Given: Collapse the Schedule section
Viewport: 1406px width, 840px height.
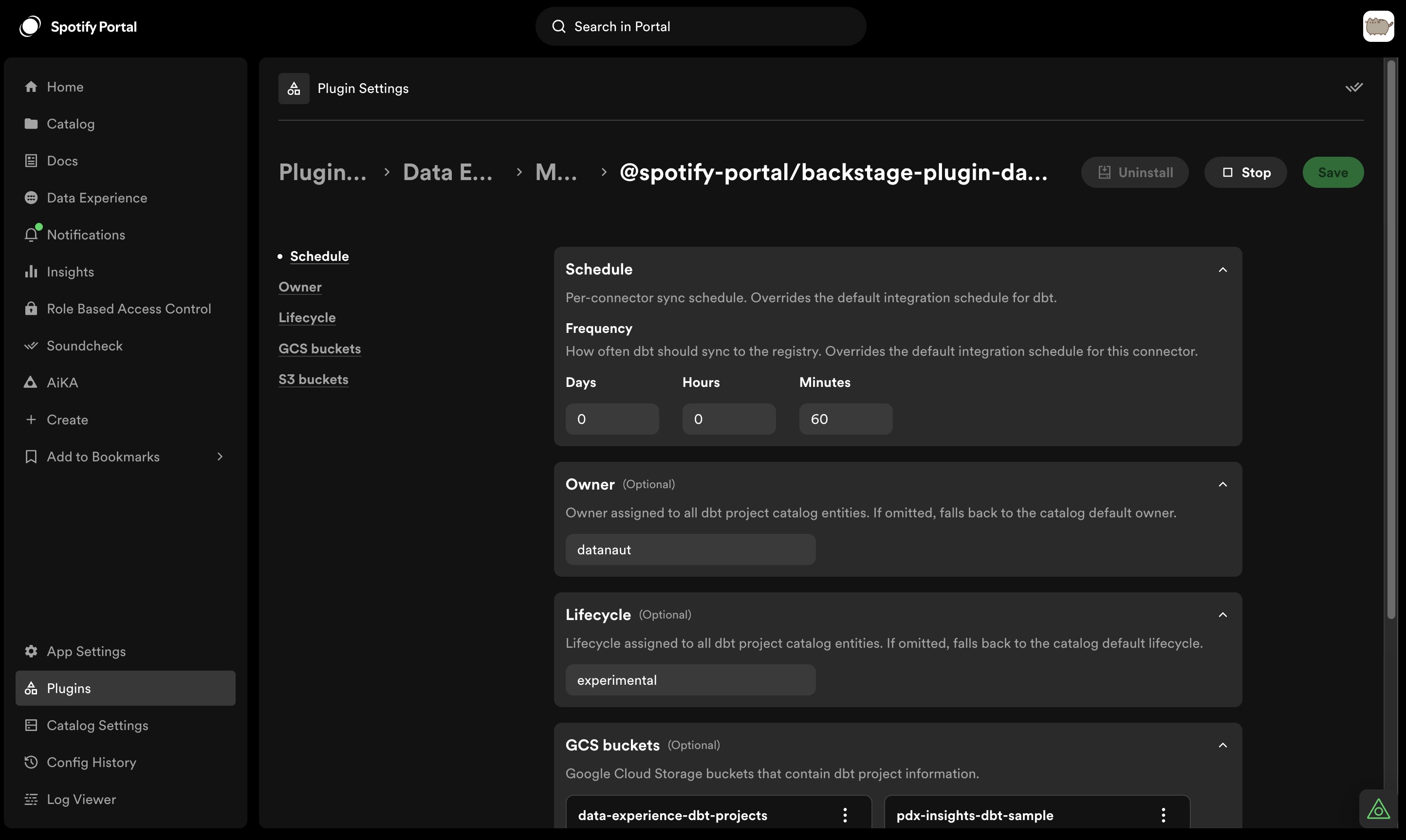Looking at the screenshot, I should [x=1223, y=270].
